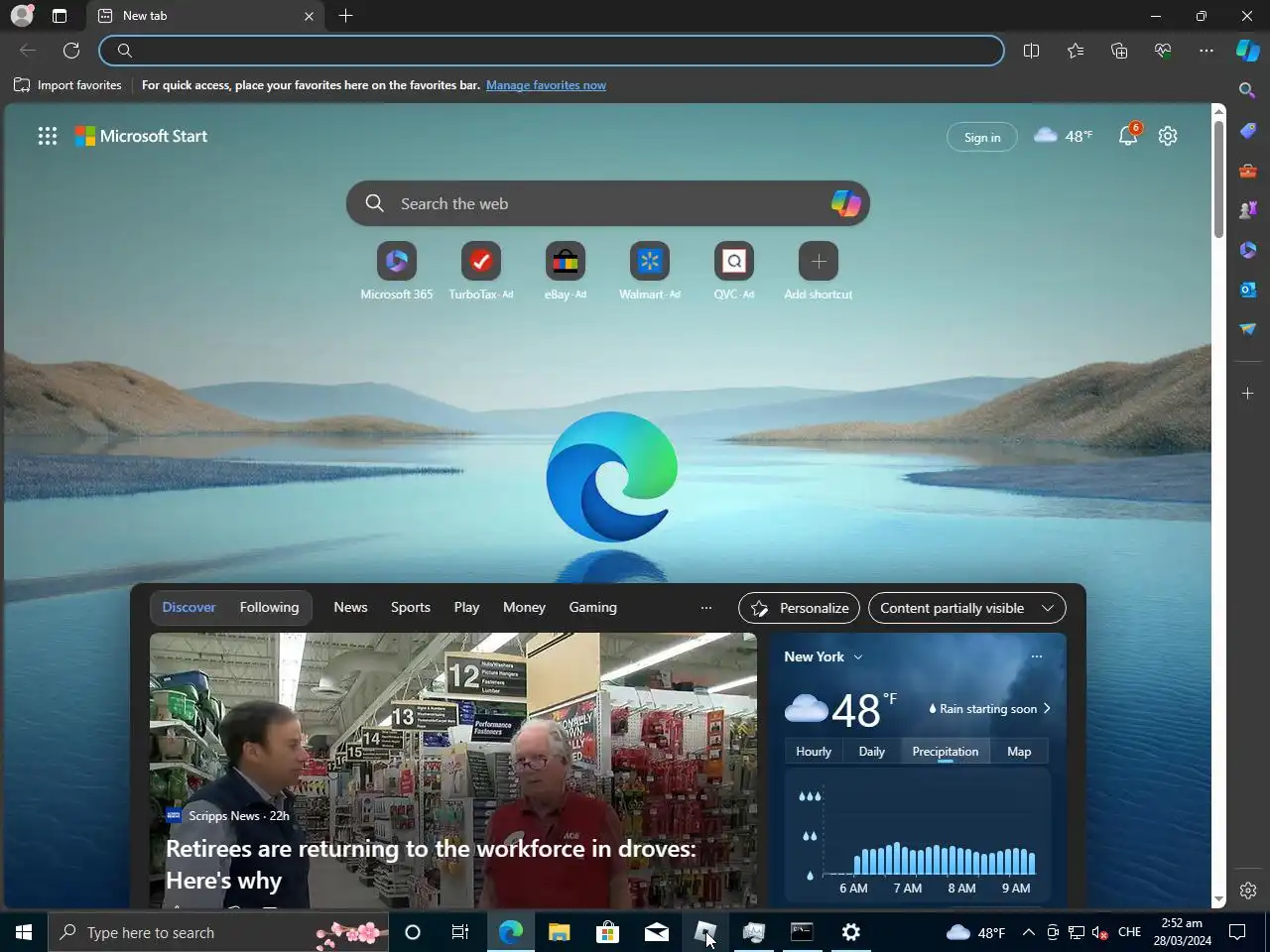Select the Money category
Image resolution: width=1270 pixels, height=952 pixels.
524,607
